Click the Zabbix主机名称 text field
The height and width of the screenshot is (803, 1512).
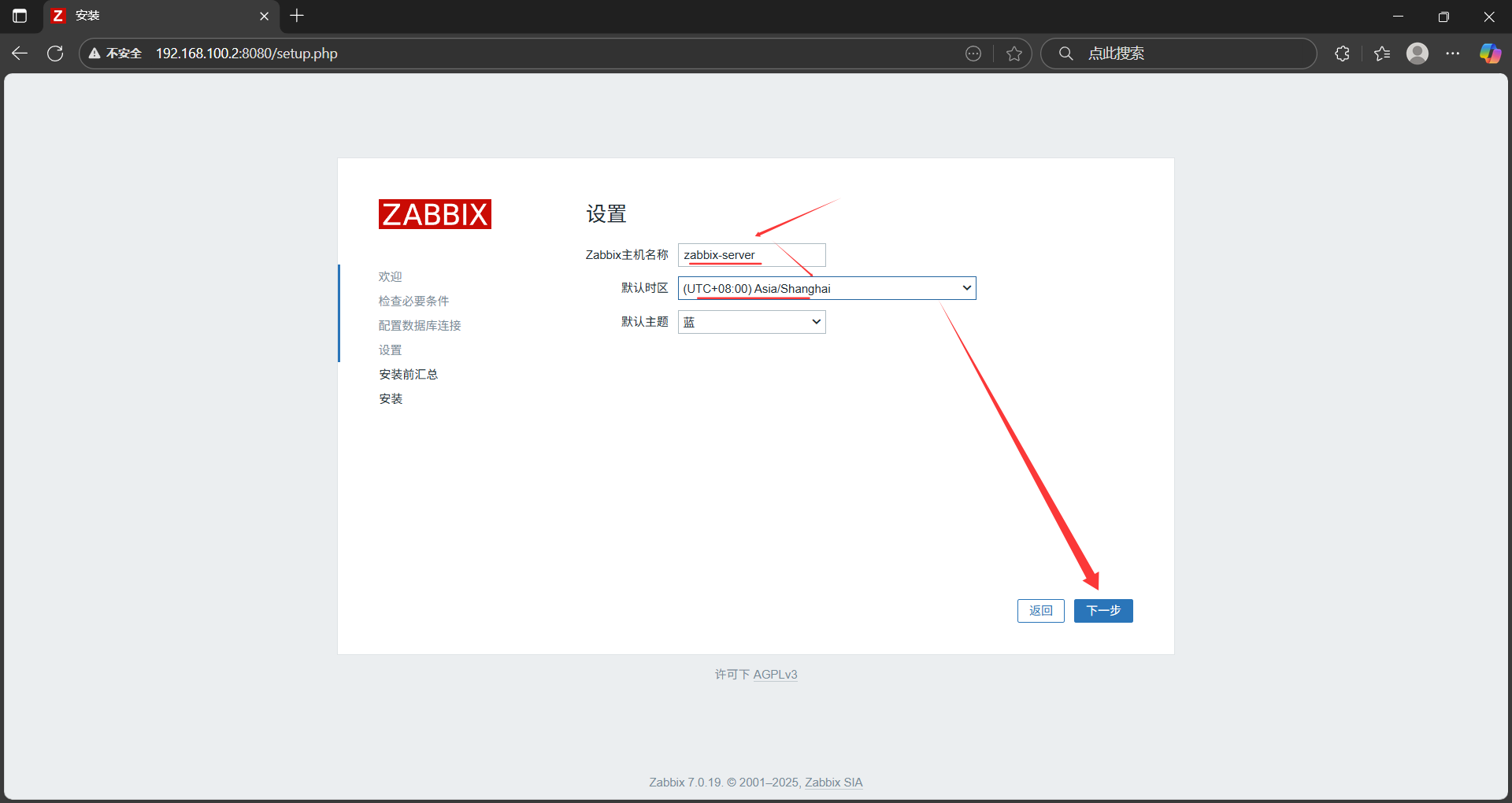(751, 255)
